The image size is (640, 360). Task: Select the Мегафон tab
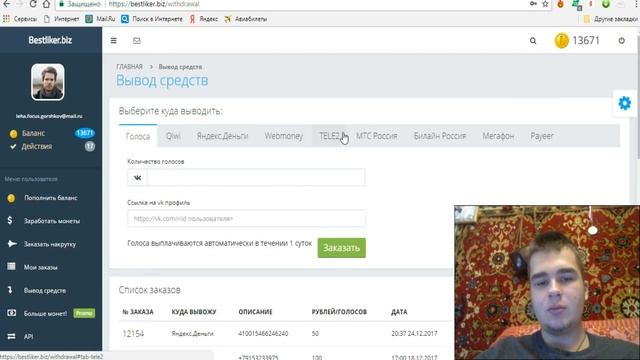pyautogui.click(x=498, y=136)
